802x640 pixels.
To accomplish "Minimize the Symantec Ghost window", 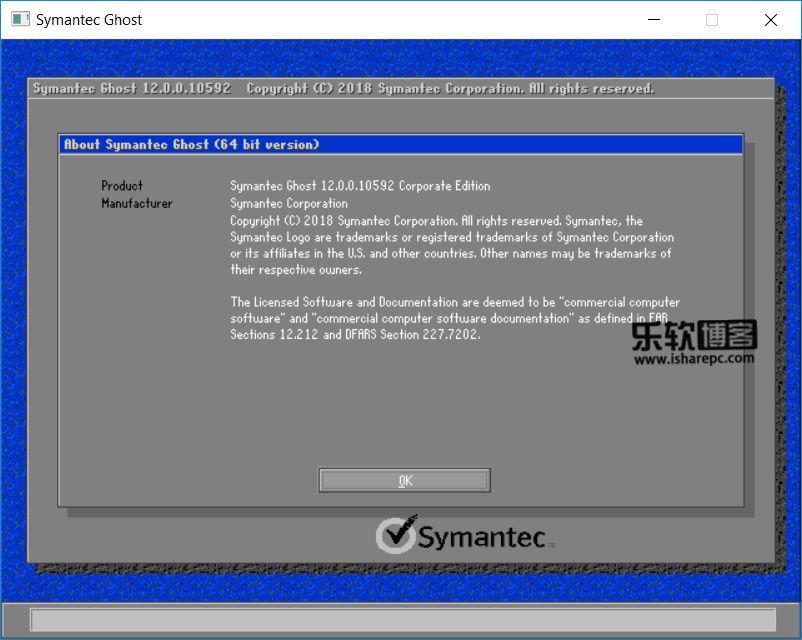I will coord(654,19).
